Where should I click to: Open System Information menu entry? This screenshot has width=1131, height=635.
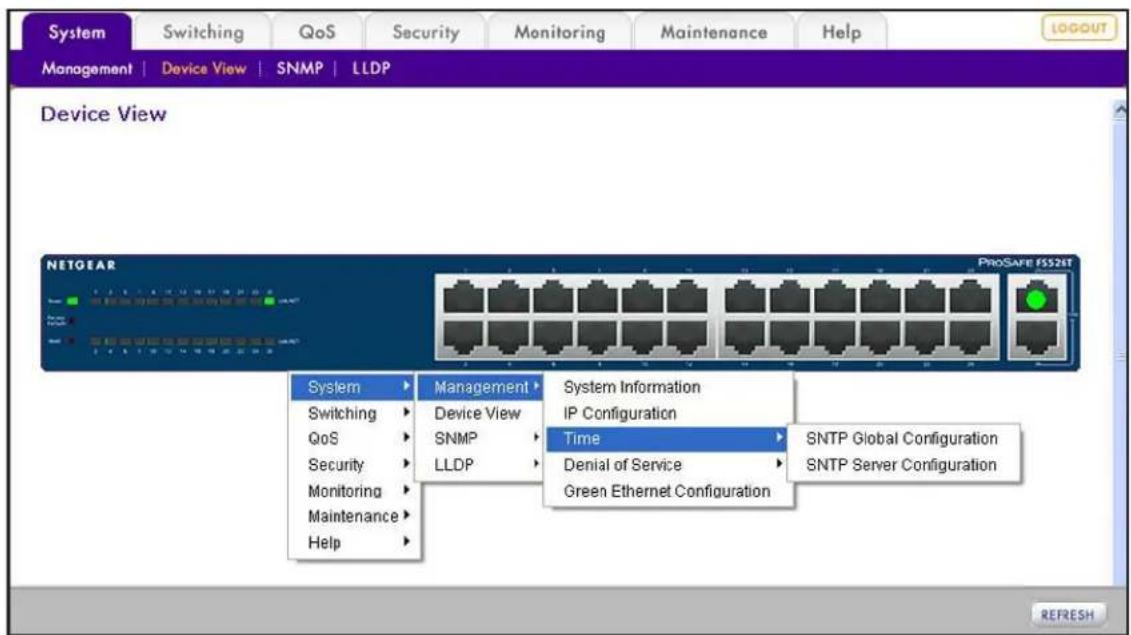pos(668,387)
